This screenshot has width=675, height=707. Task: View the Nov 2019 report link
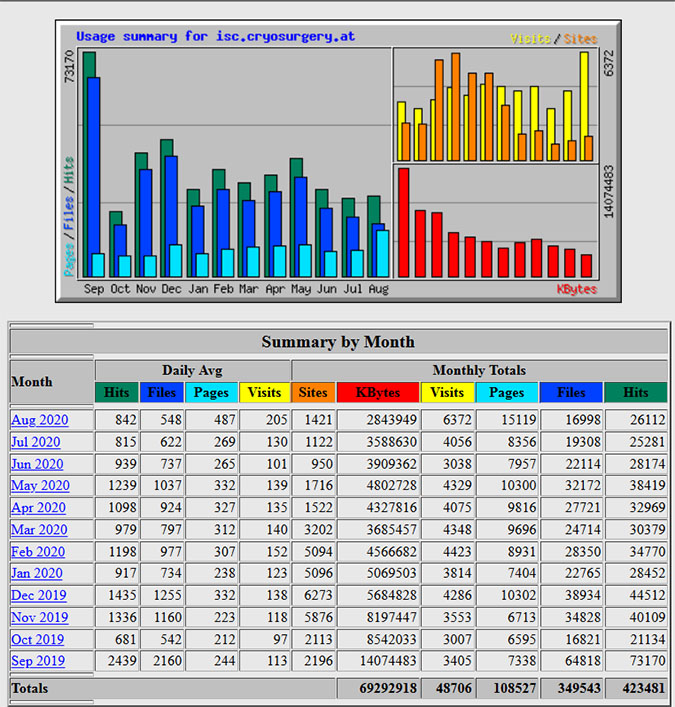click(39, 618)
